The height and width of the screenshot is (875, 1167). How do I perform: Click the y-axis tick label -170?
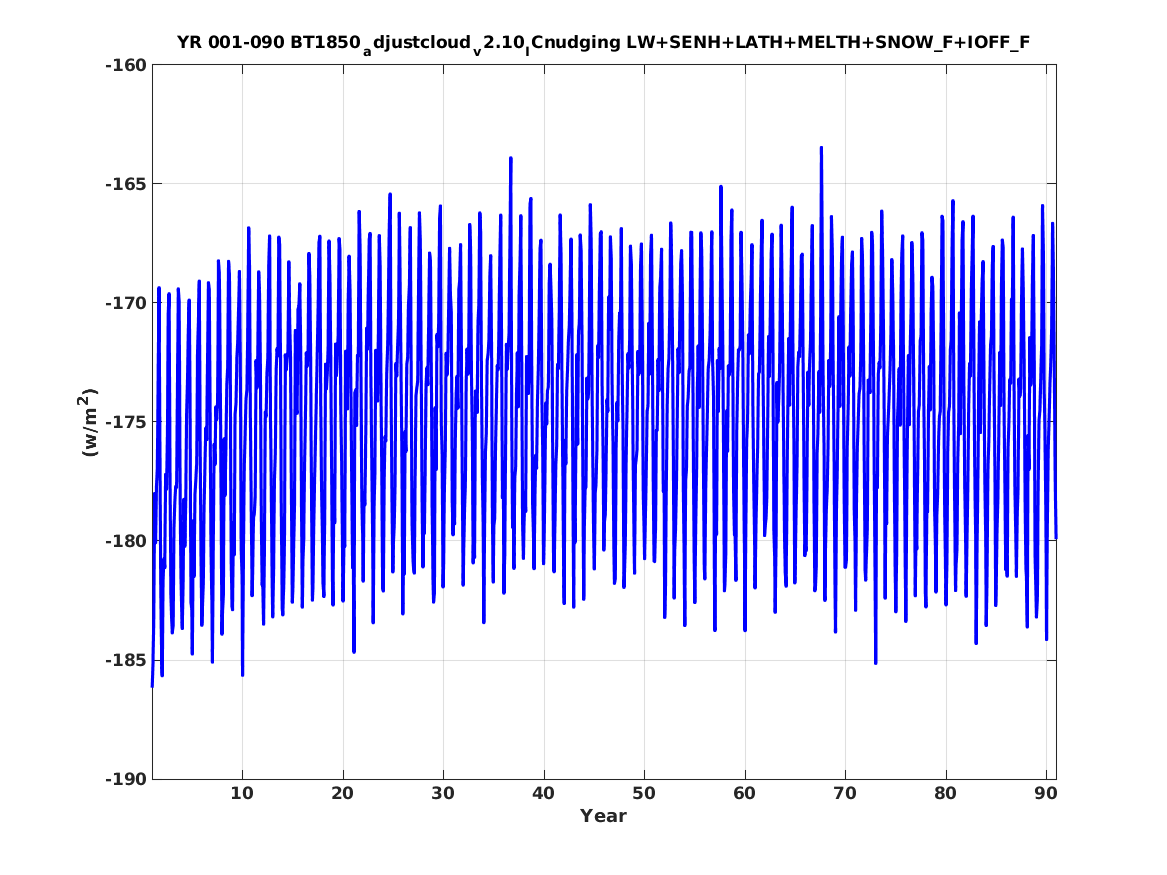[x=127, y=303]
